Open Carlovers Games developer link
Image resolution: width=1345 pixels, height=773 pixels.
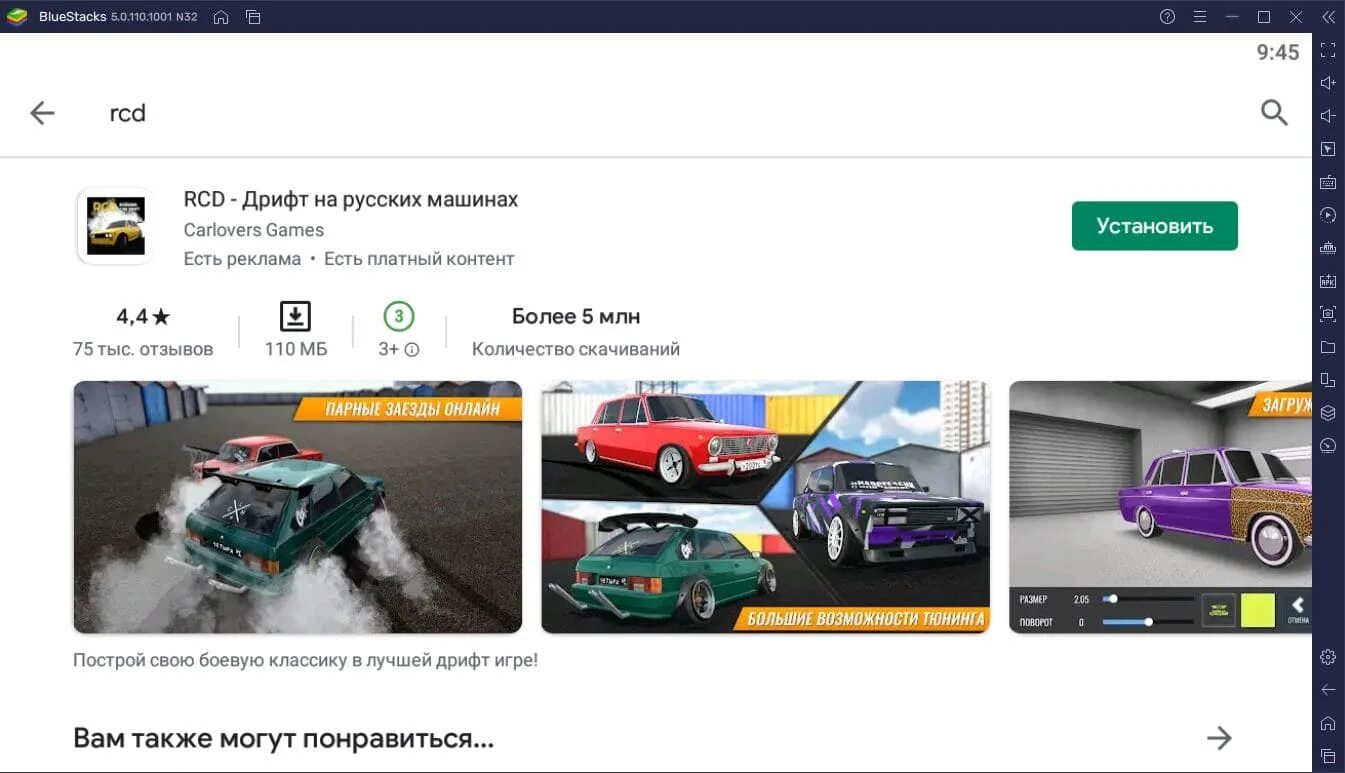click(x=254, y=230)
